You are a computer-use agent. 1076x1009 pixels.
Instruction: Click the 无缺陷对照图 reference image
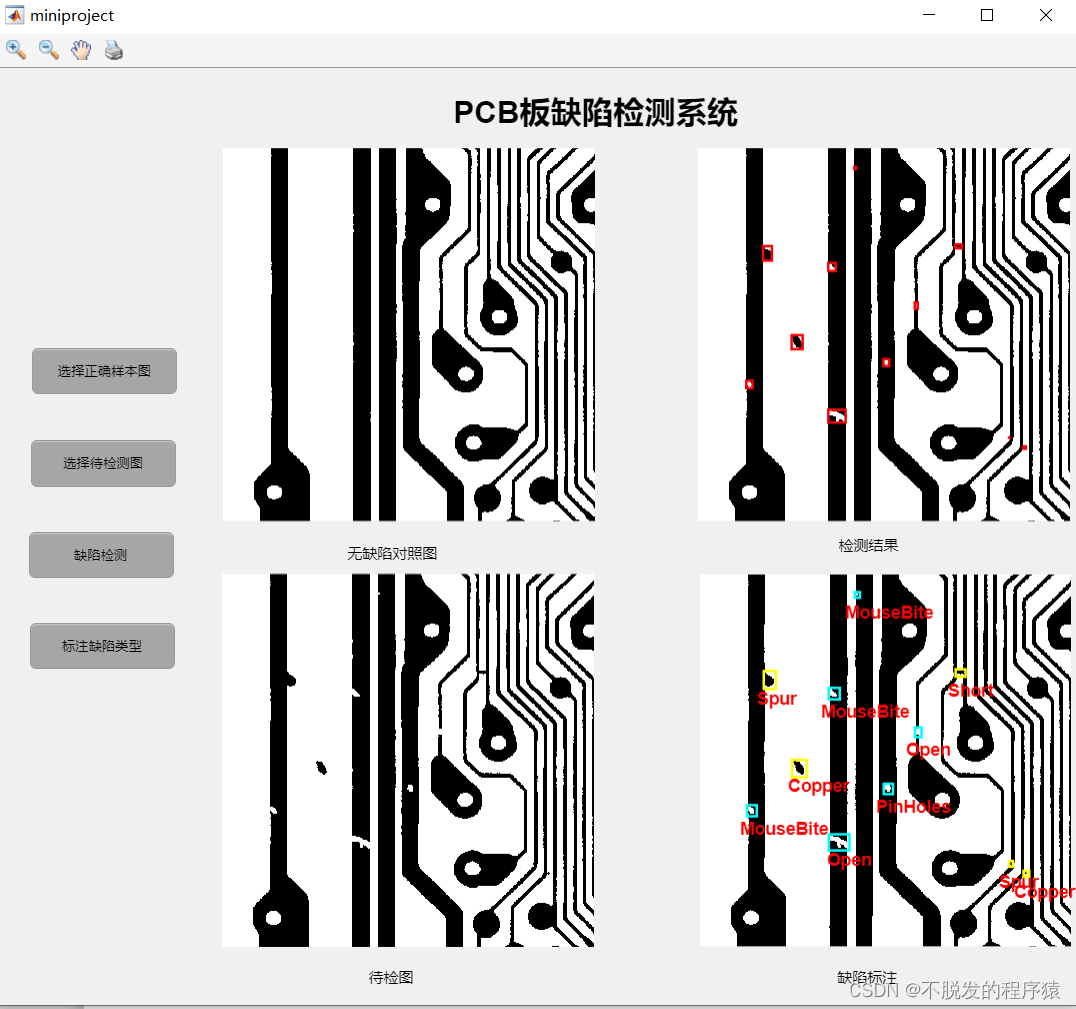point(410,333)
